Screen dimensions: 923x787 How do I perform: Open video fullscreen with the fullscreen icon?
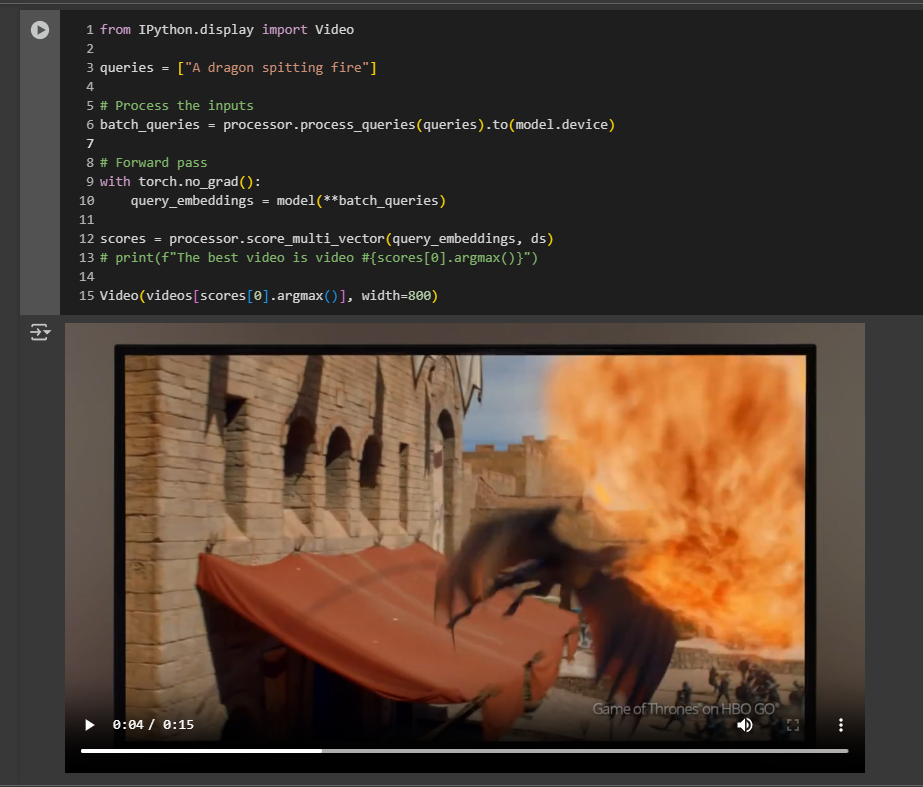793,725
